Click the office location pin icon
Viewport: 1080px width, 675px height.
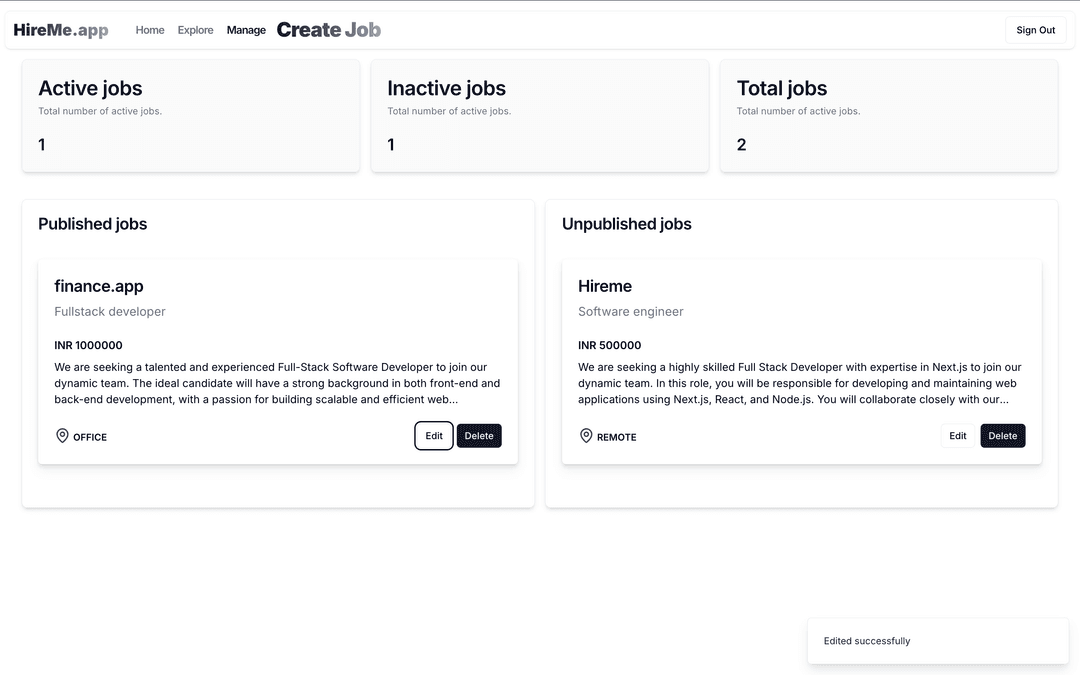tap(62, 436)
